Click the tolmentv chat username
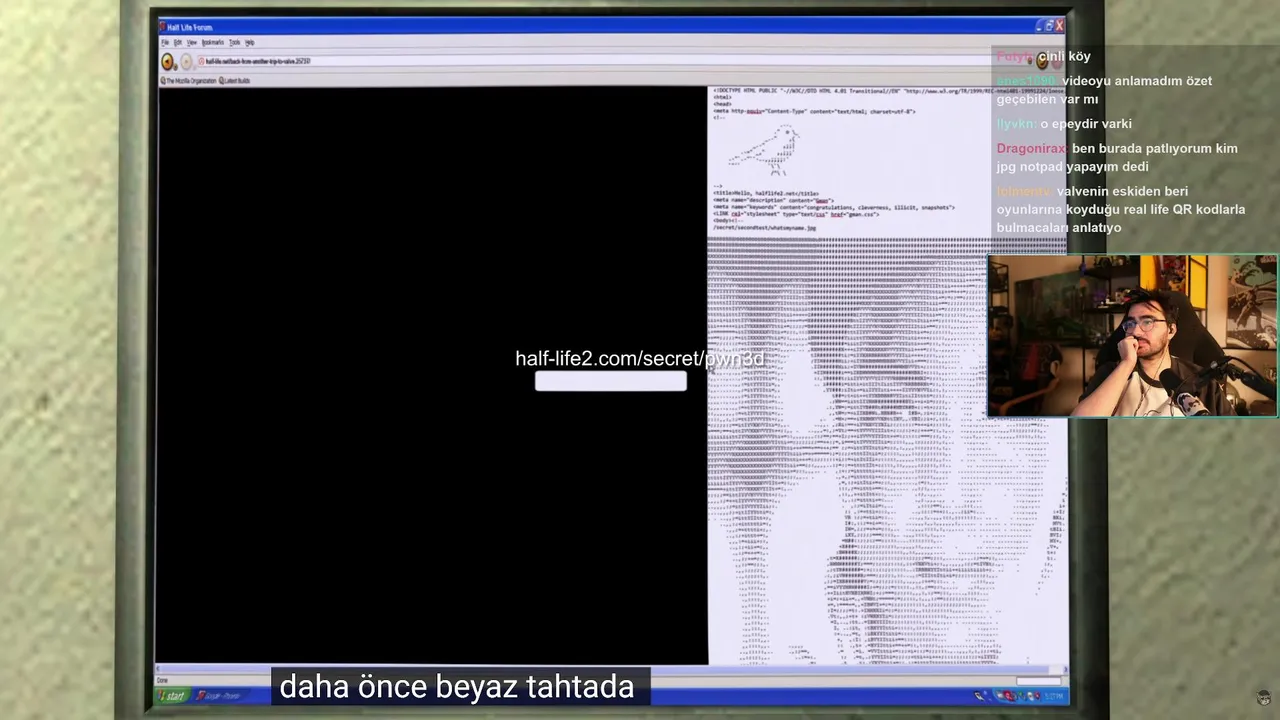1280x720 pixels. click(x=1024, y=191)
